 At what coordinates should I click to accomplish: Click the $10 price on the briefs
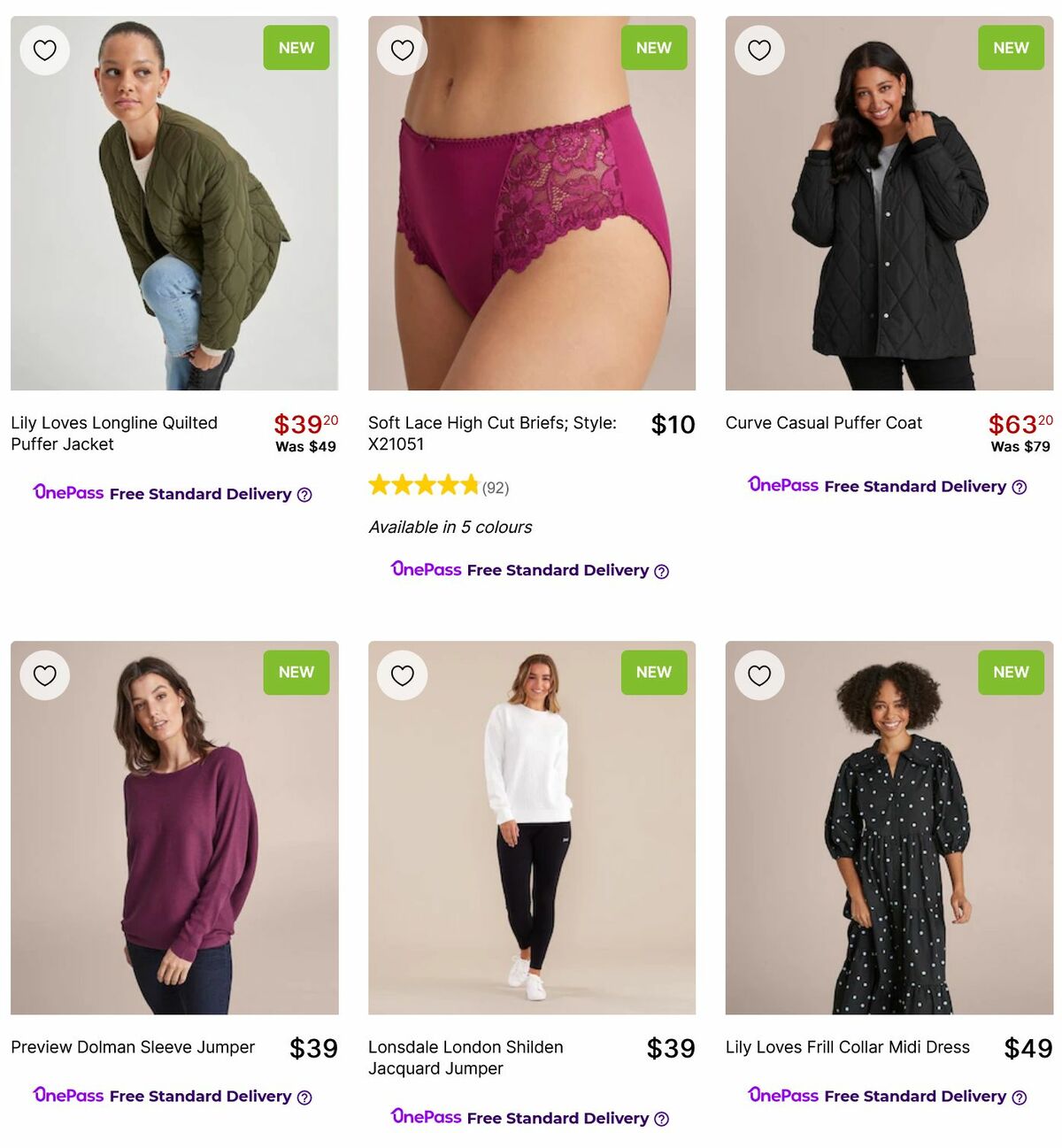(673, 425)
